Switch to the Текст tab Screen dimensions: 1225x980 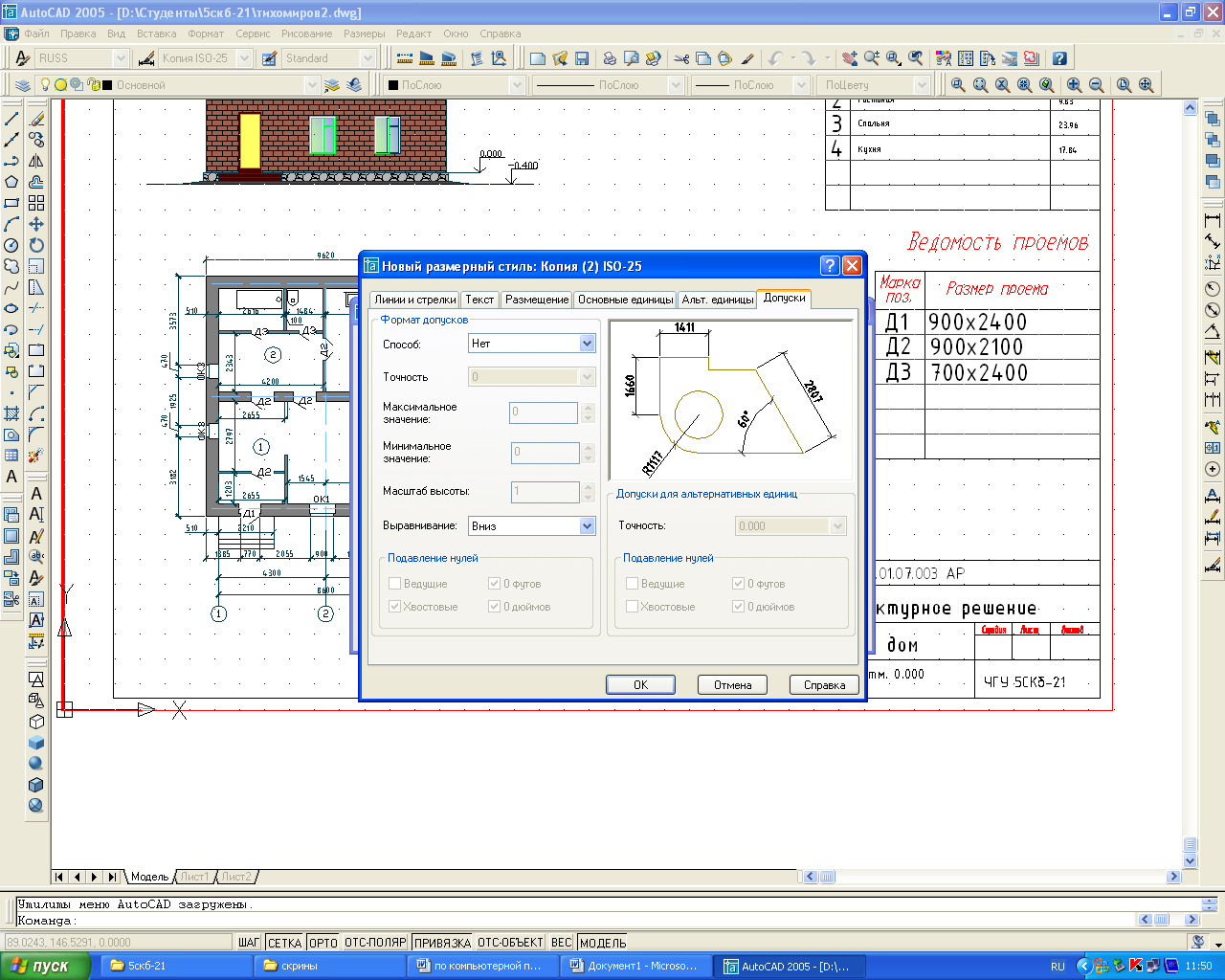coord(479,300)
